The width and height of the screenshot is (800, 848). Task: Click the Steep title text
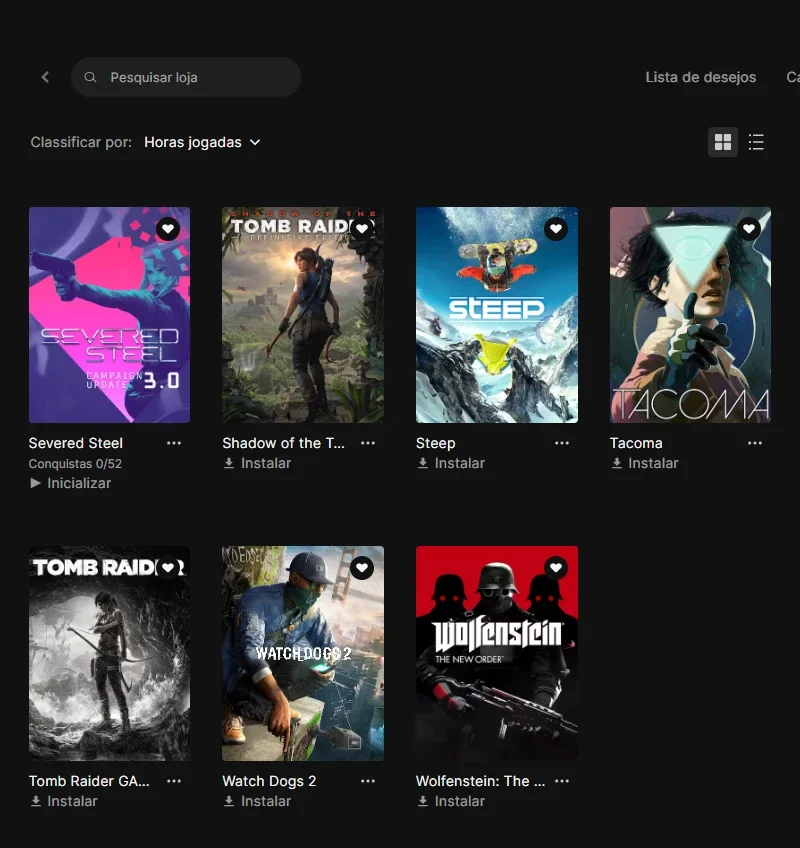click(x=435, y=443)
